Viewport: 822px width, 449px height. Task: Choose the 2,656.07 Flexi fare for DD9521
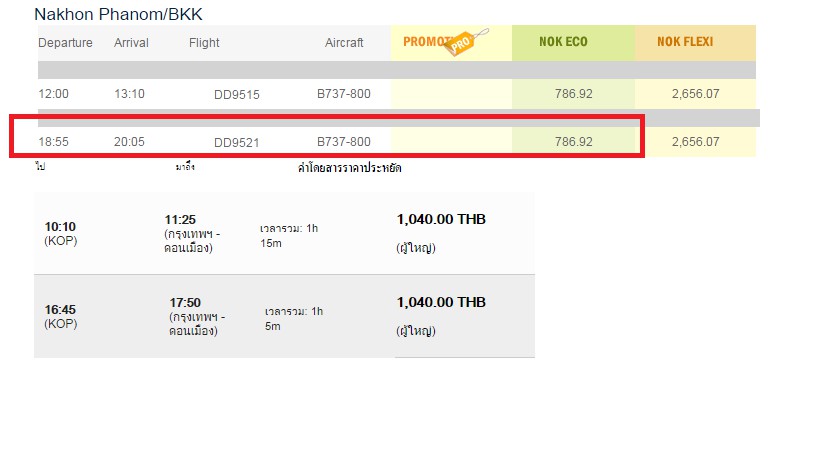pyautogui.click(x=696, y=142)
